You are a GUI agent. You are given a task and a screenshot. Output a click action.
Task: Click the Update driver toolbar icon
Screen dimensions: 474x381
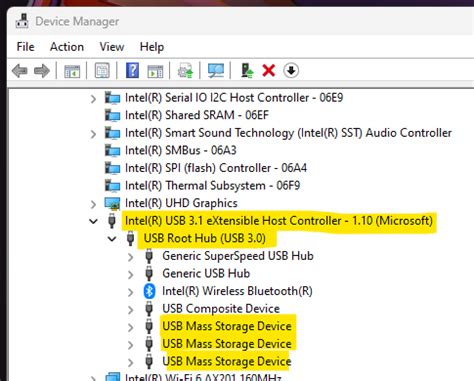point(247,71)
